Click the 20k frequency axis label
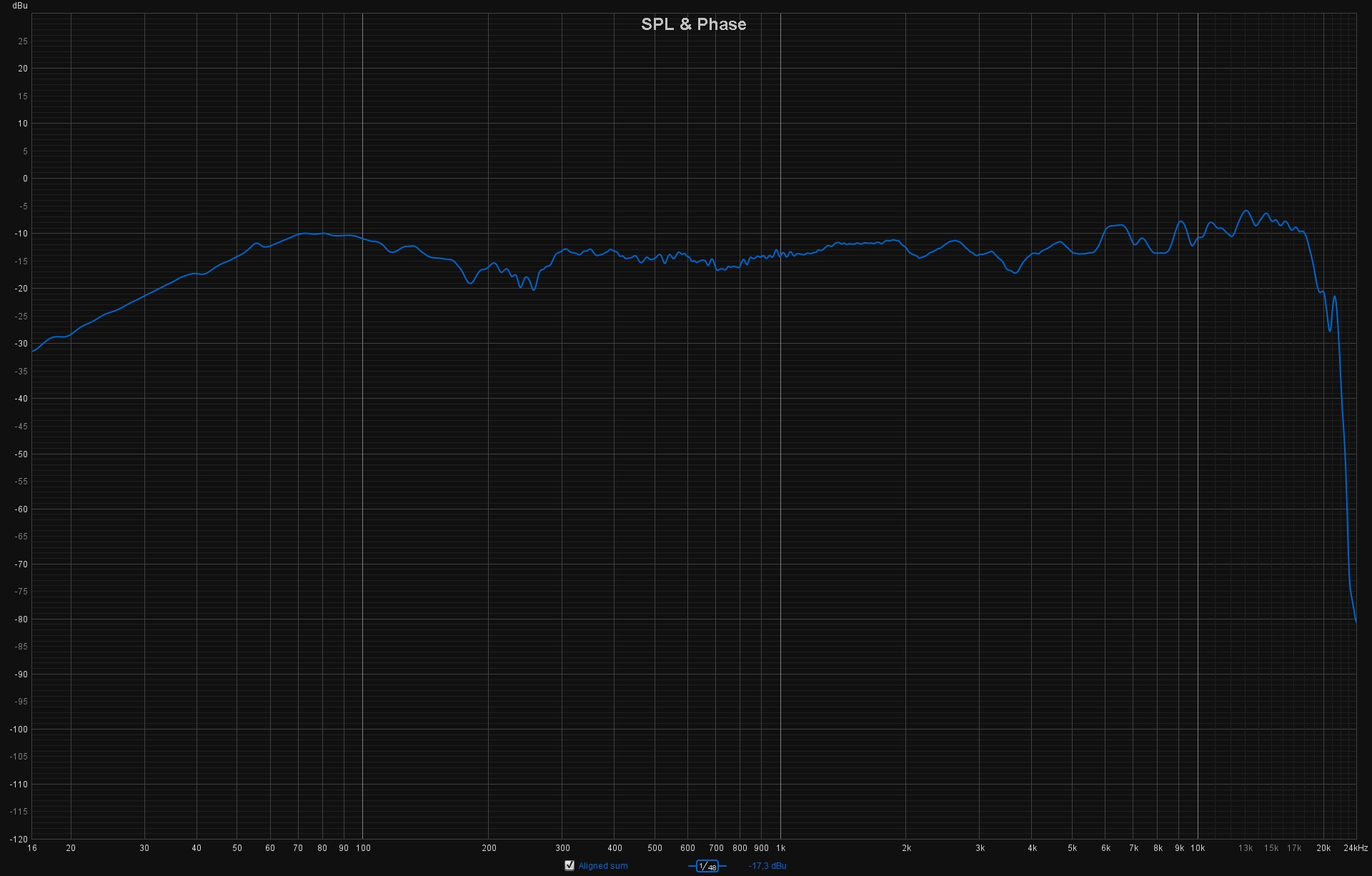Image resolution: width=1372 pixels, height=876 pixels. click(1323, 848)
